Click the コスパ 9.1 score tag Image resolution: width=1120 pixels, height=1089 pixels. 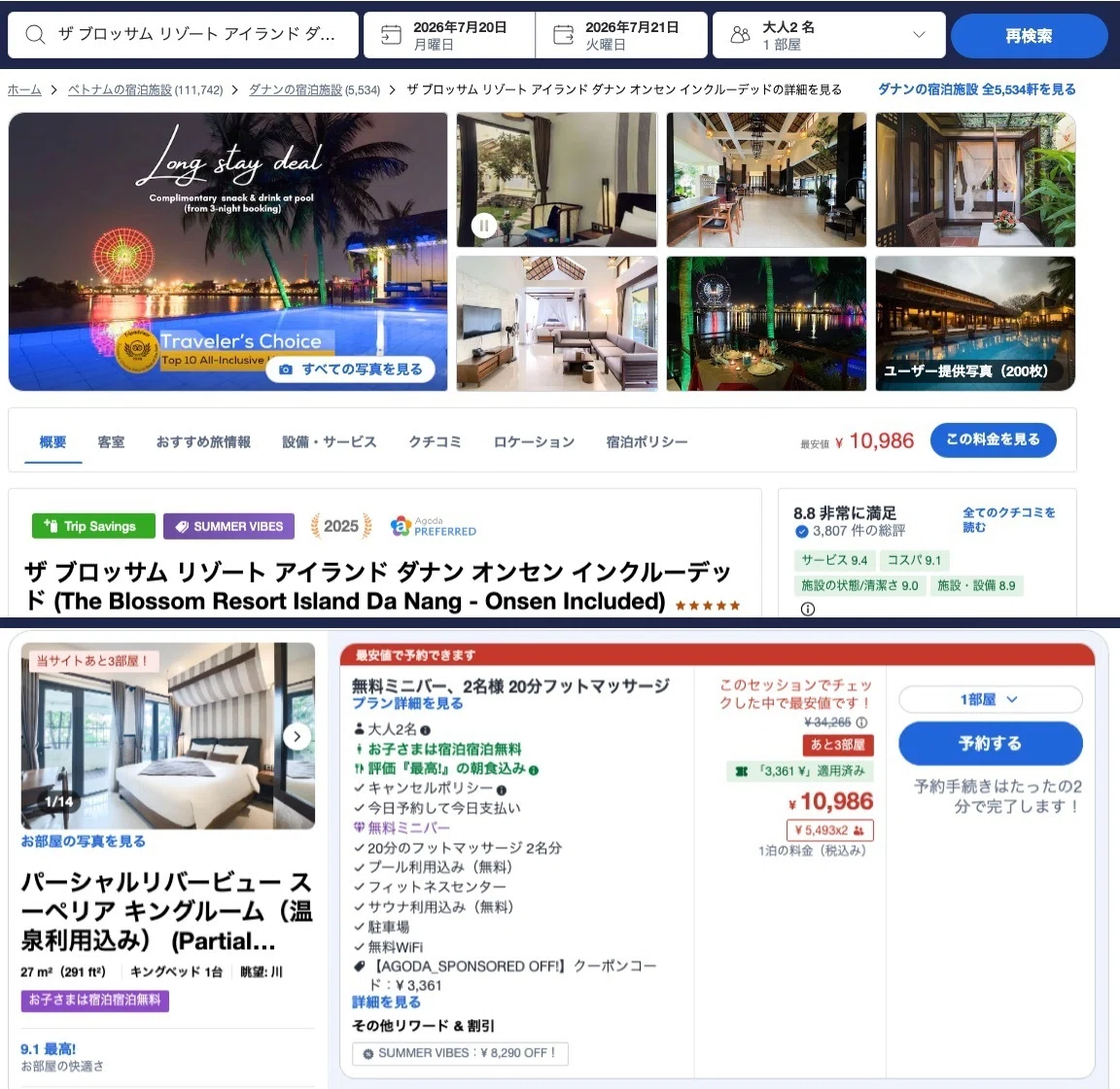[914, 560]
